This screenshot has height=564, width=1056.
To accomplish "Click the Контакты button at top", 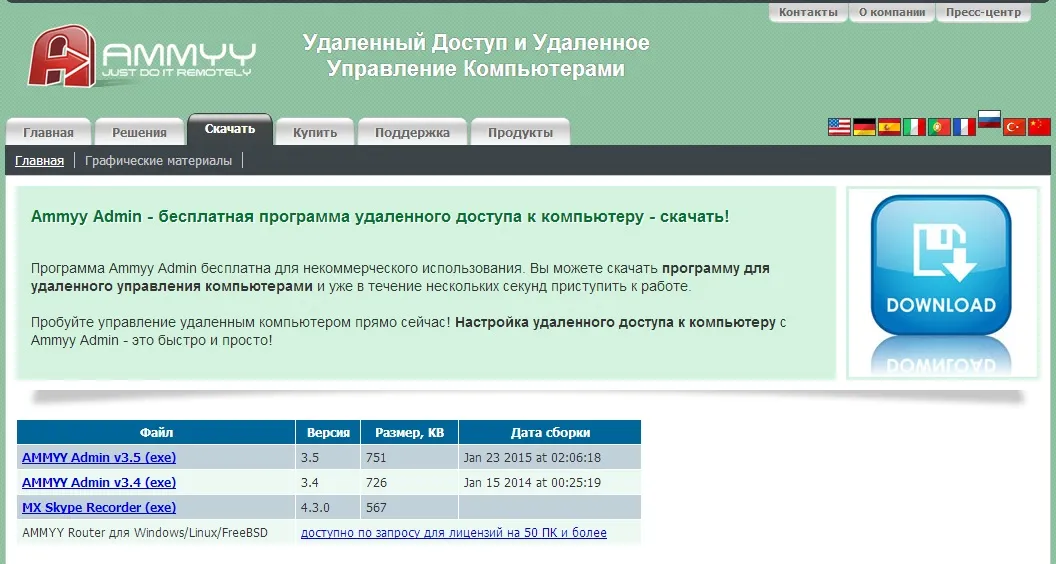I will pos(808,12).
